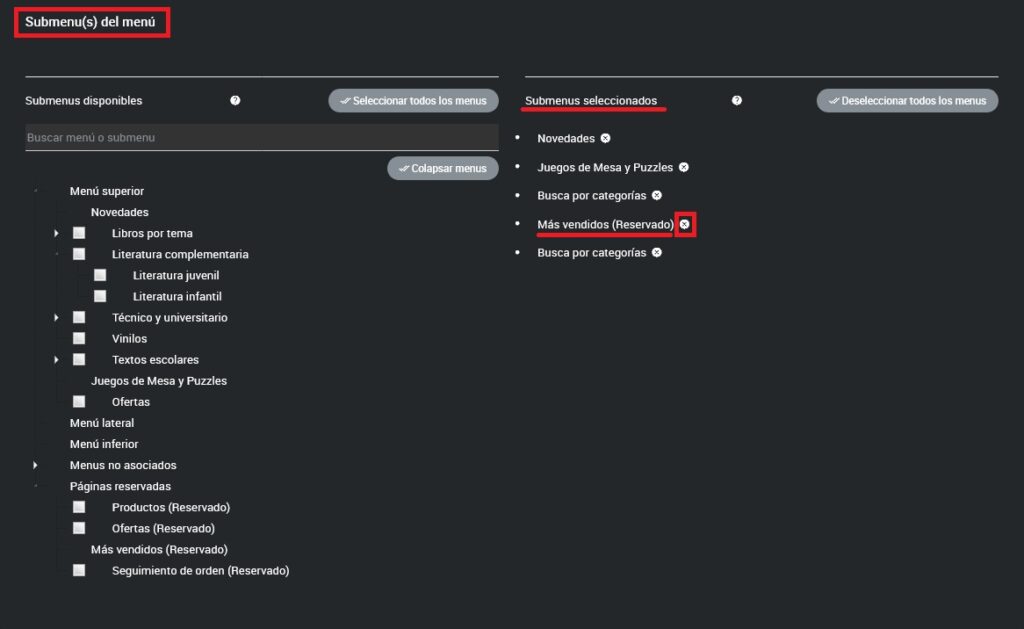Expand the Libros por tema node
Screen dimensions: 1024x629
click(57, 233)
